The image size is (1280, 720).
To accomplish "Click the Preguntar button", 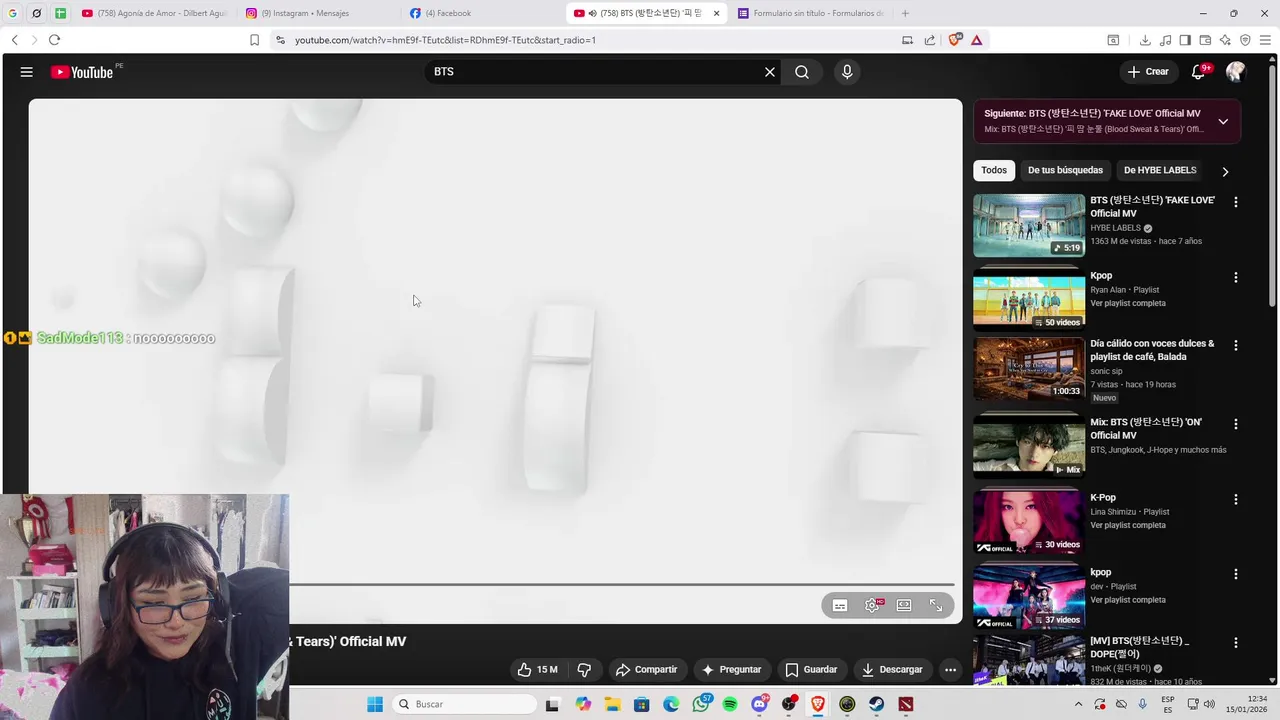I will [x=732, y=670].
